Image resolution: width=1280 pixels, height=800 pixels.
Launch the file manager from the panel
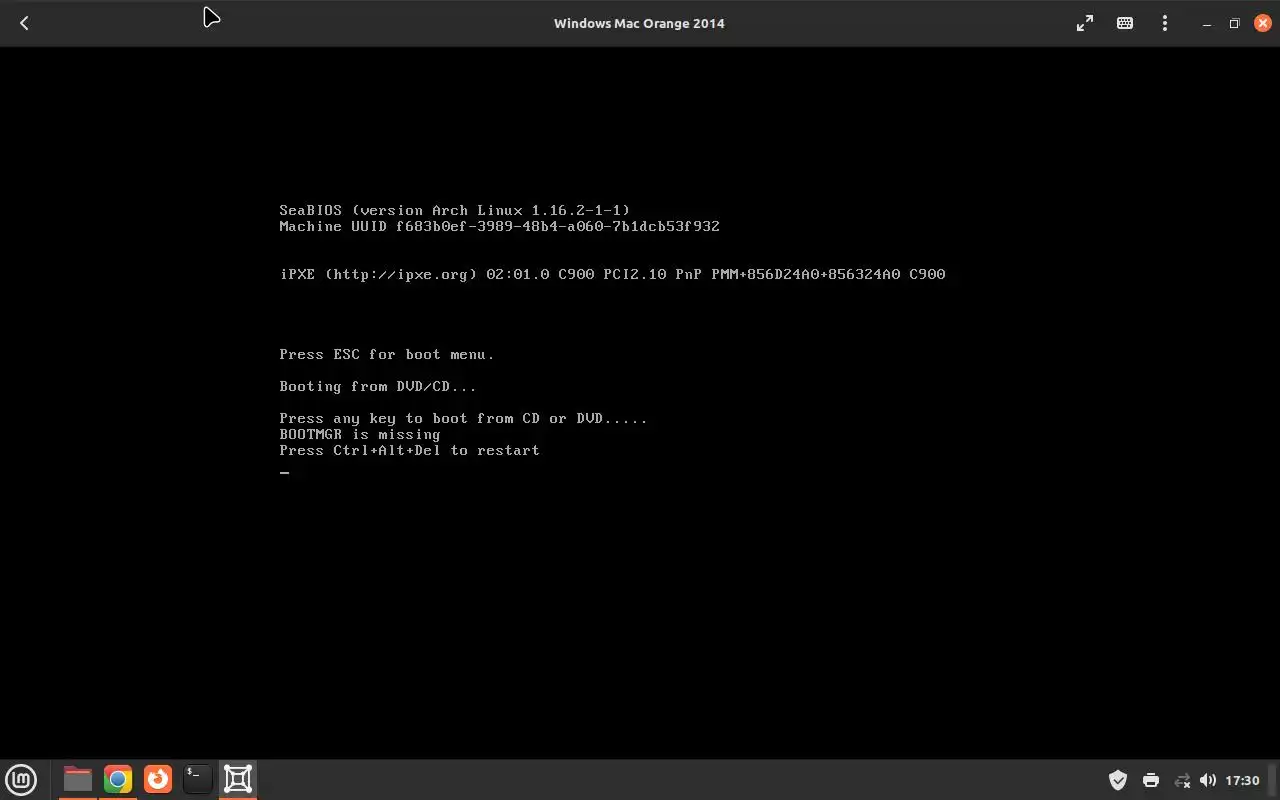pyautogui.click(x=77, y=779)
